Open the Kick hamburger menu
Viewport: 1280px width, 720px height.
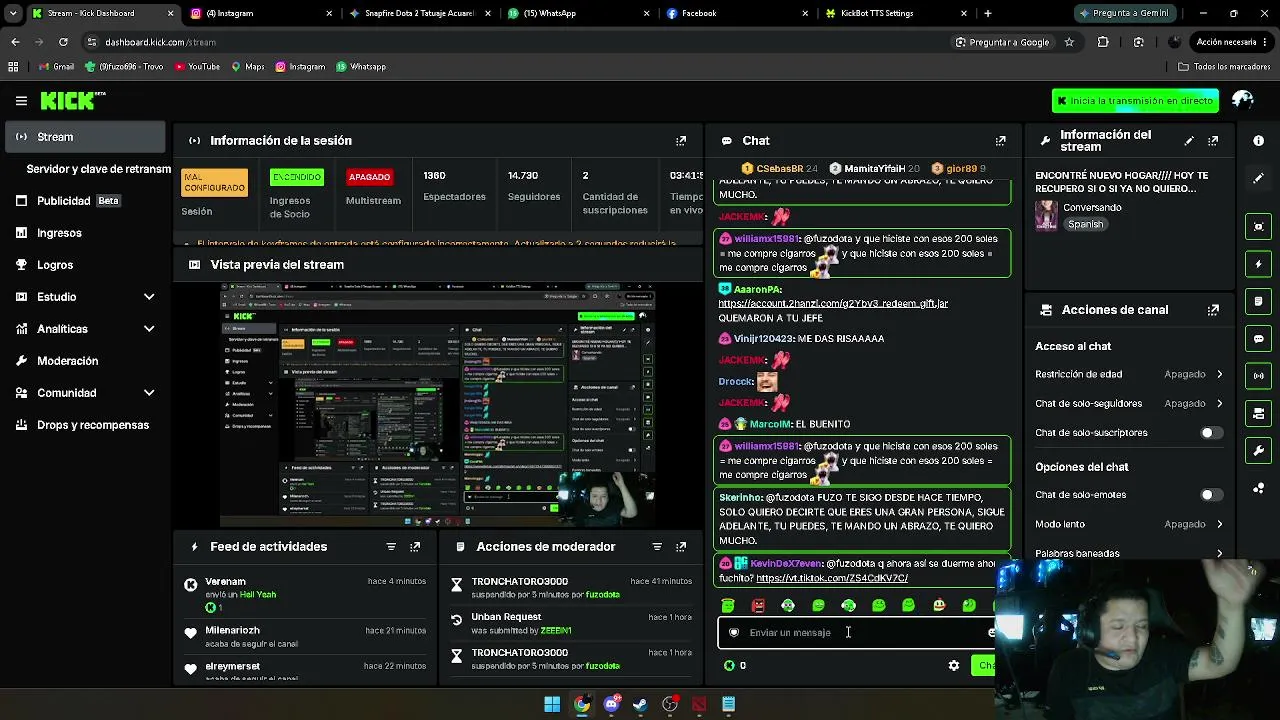pos(21,101)
